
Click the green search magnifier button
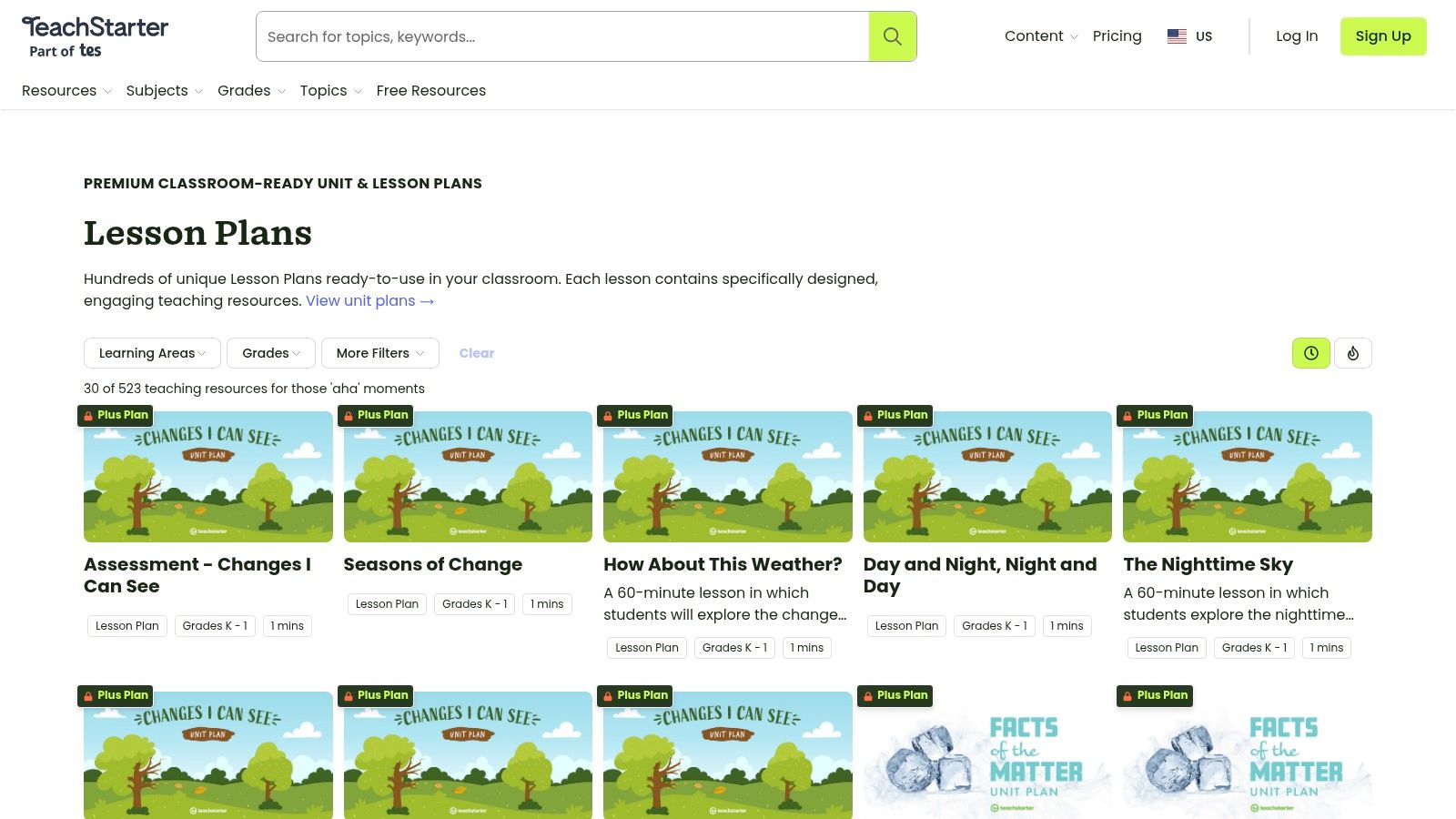pos(893,36)
